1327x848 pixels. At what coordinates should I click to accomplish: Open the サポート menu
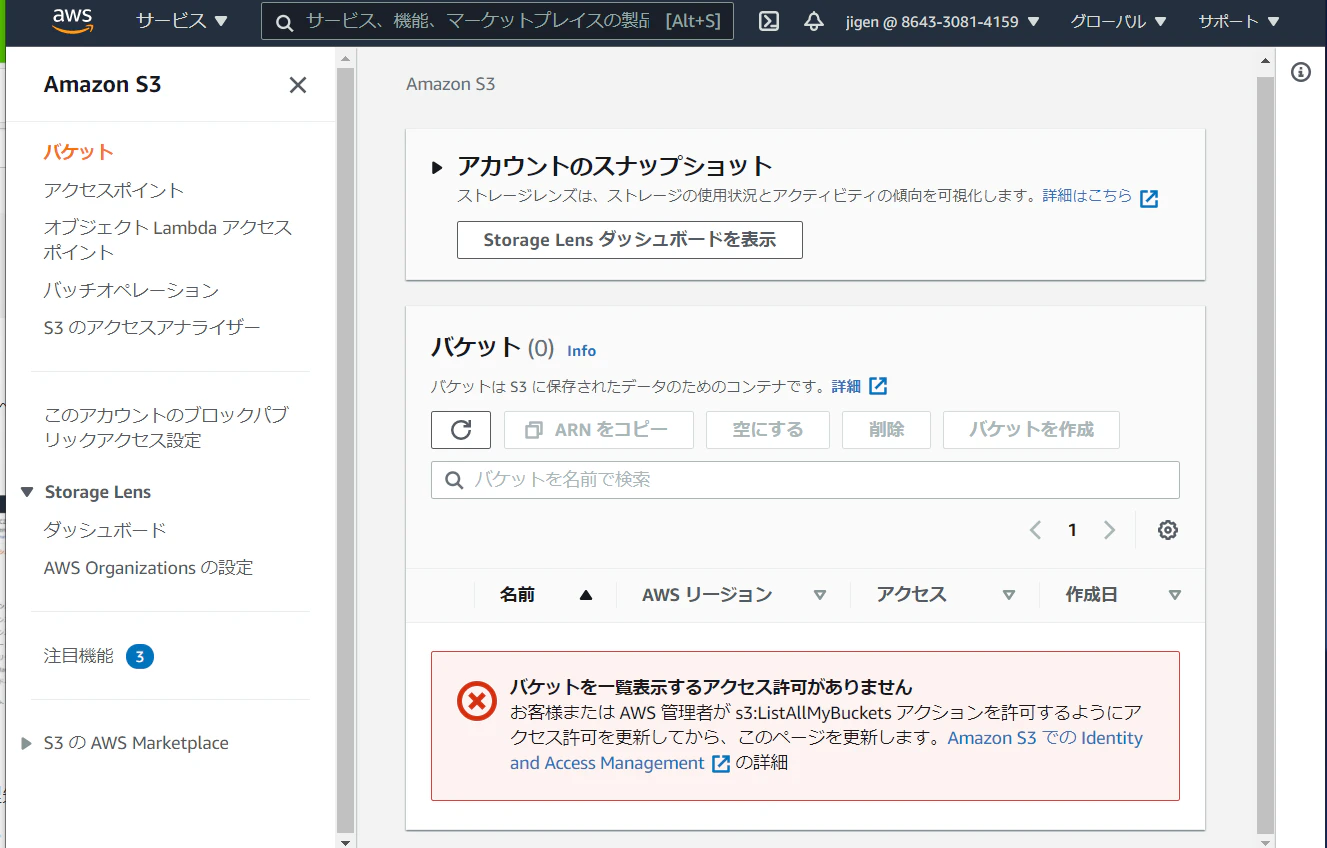point(1239,21)
